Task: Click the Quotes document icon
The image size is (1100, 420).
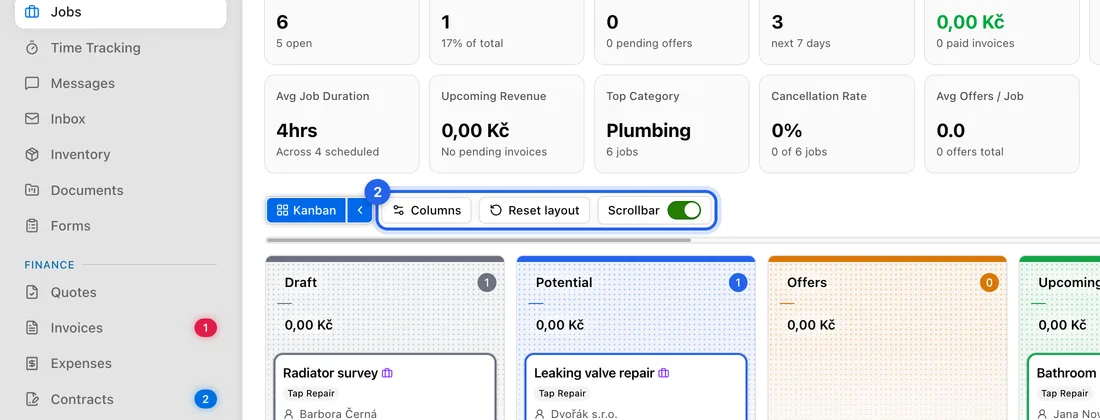Action: 32,292
